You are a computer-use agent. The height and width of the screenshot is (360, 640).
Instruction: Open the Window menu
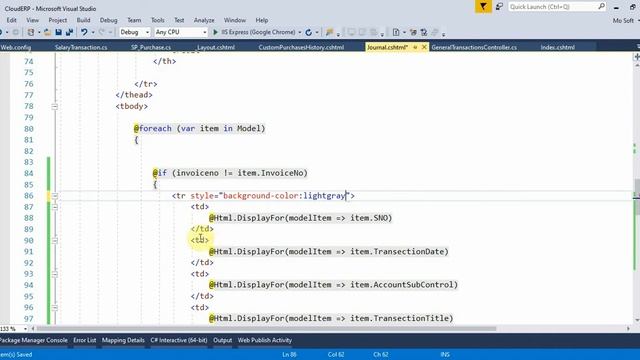click(235, 20)
